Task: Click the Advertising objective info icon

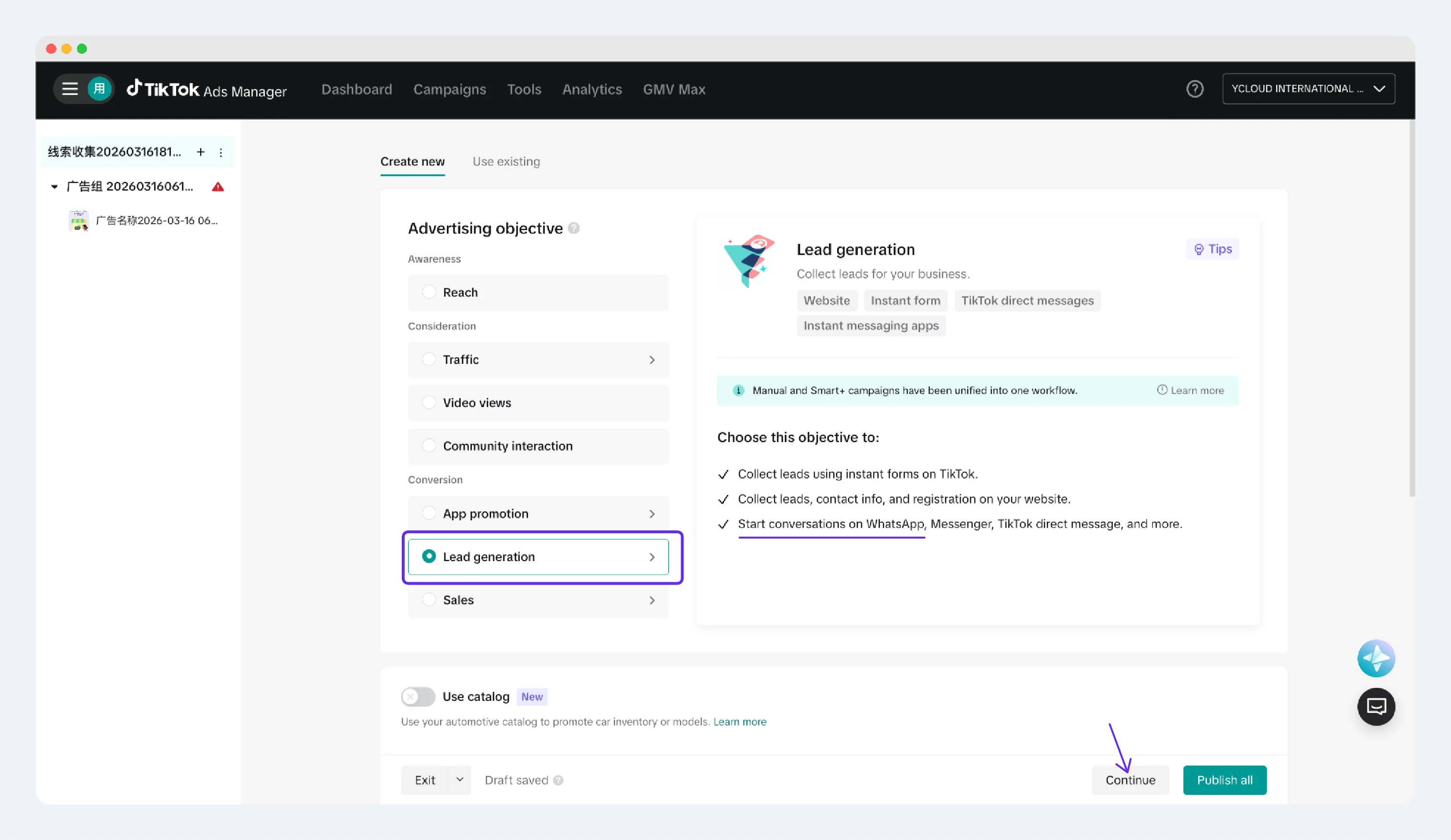Action: coord(574,228)
